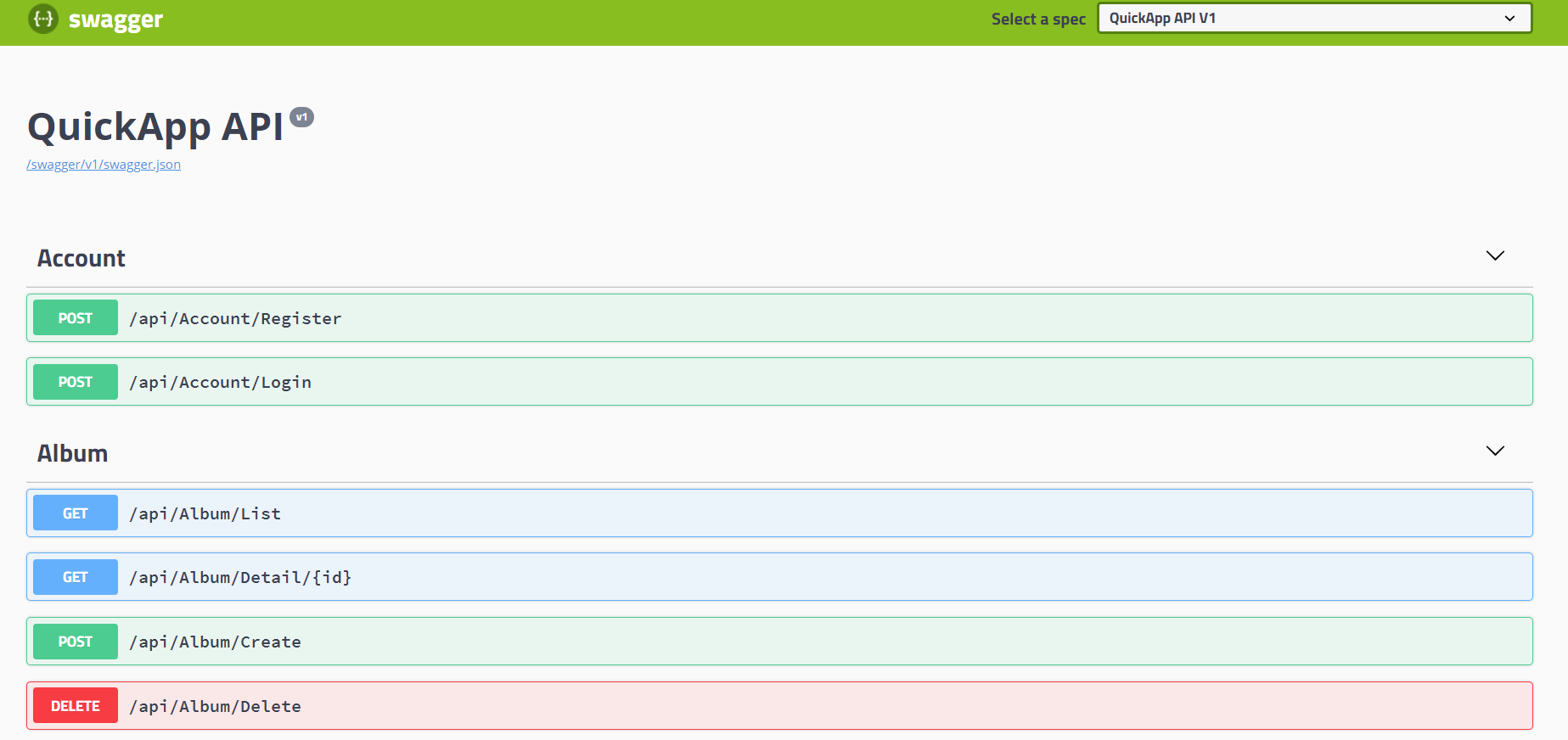Expand POST /api/Account/Login operation
The width and height of the screenshot is (1568, 740).
point(779,382)
